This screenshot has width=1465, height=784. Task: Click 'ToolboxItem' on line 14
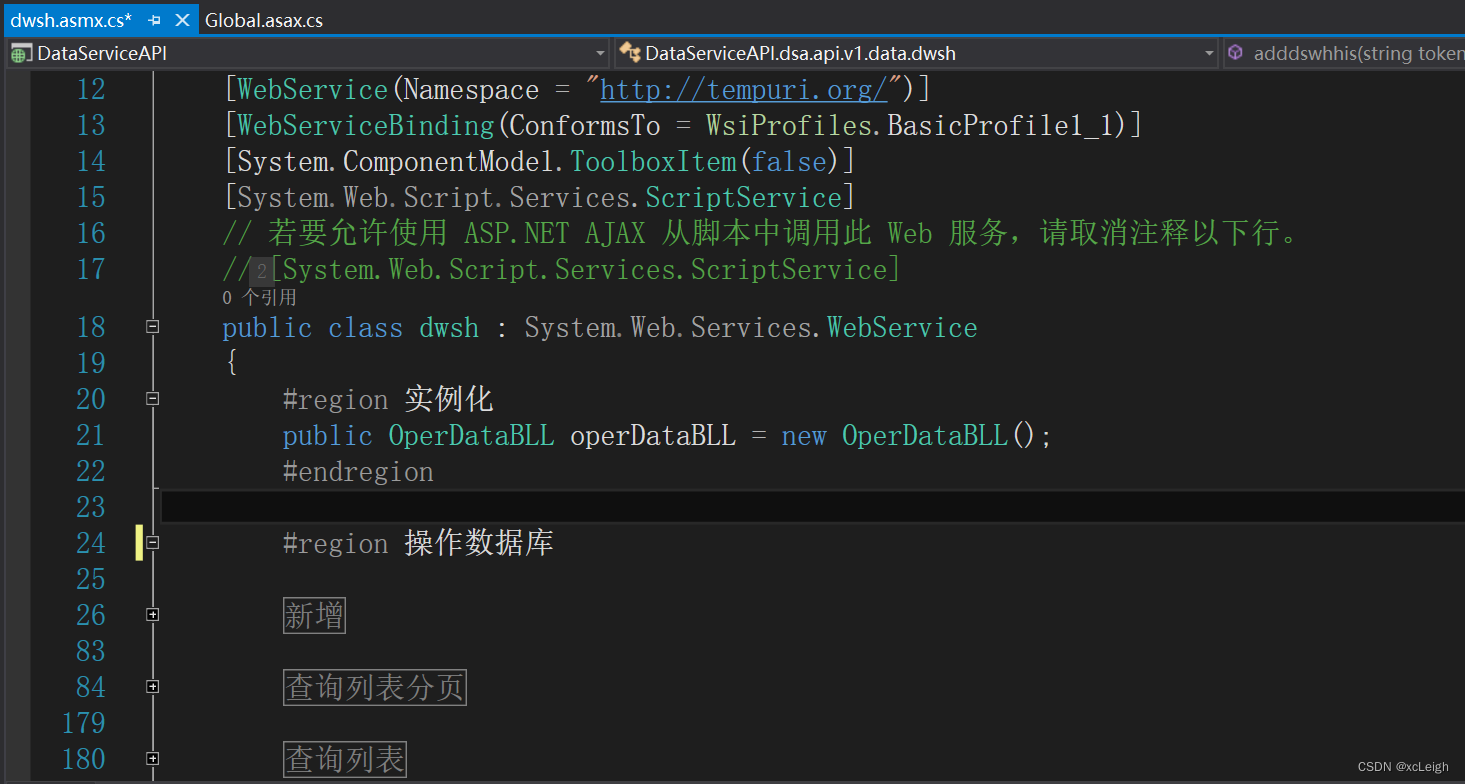(x=653, y=162)
